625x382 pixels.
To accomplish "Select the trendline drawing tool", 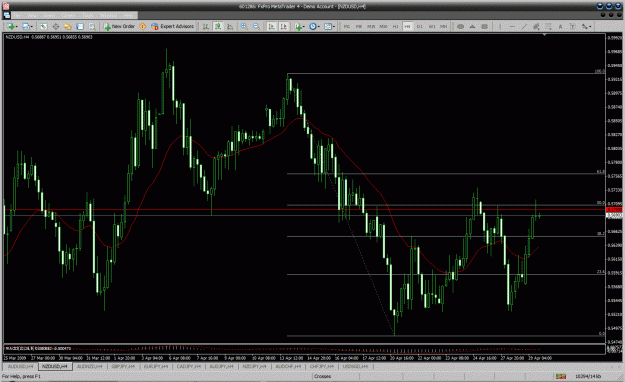I will (524, 26).
